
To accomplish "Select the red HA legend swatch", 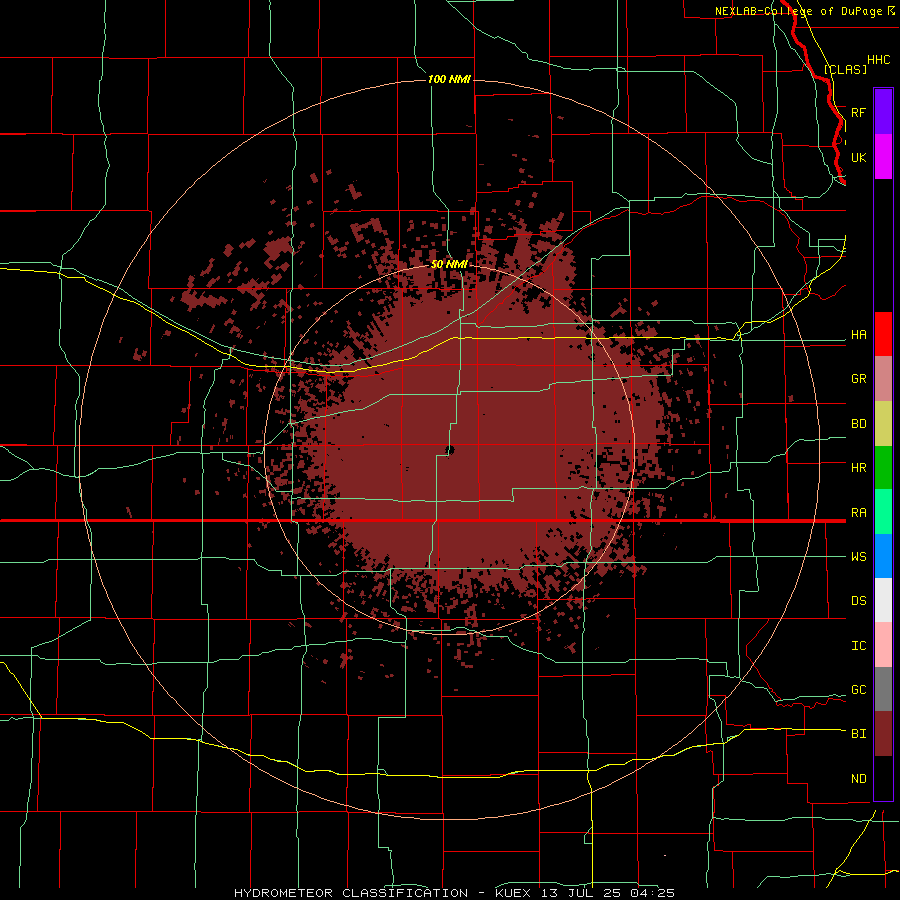I will pyautogui.click(x=883, y=334).
